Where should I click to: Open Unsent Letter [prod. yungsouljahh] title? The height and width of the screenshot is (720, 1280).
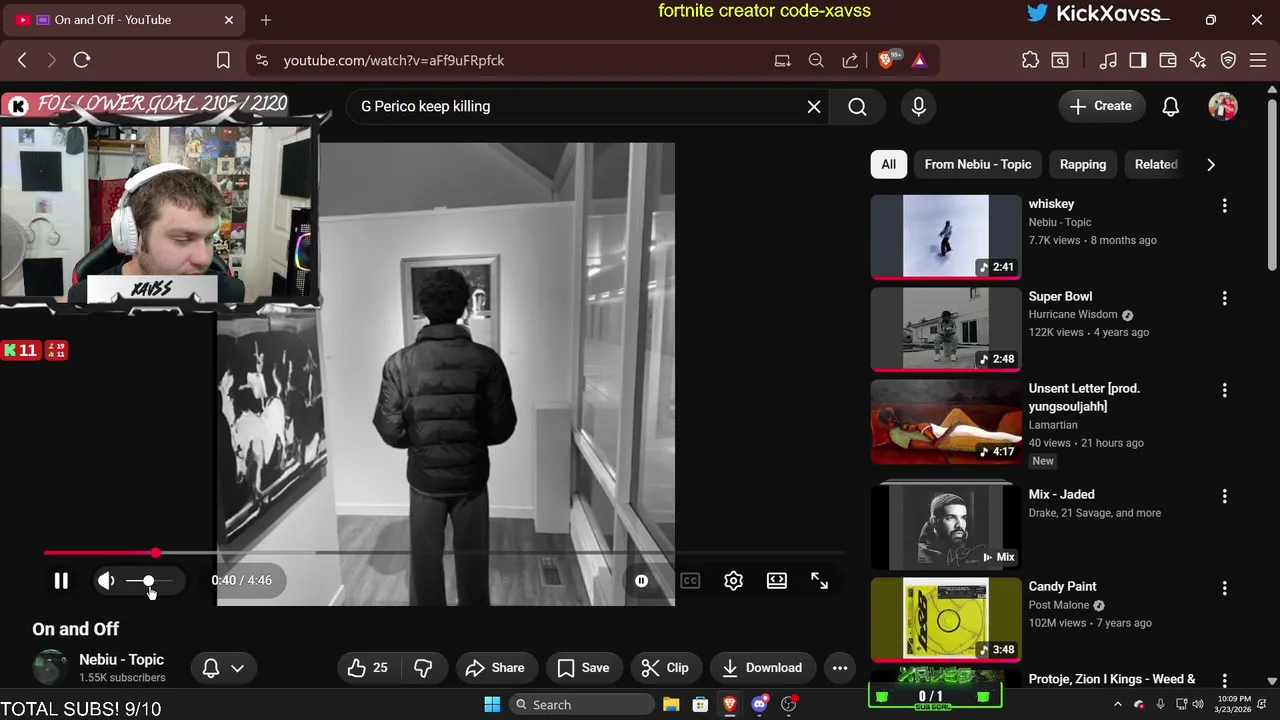[1084, 397]
